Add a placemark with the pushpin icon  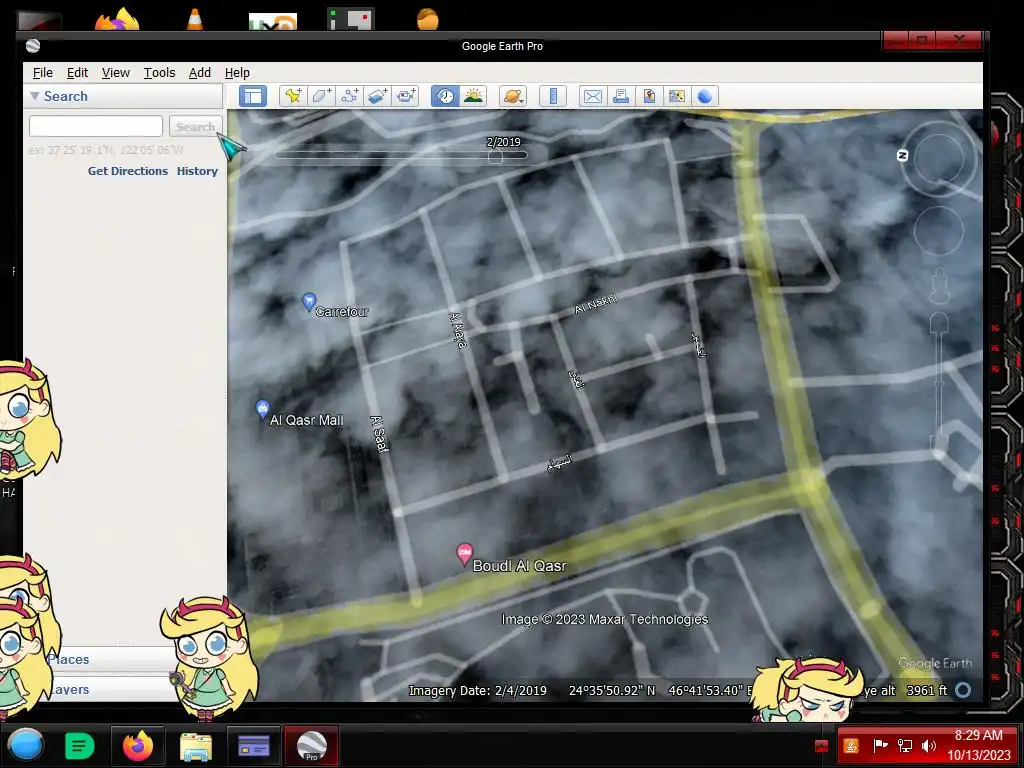(293, 97)
